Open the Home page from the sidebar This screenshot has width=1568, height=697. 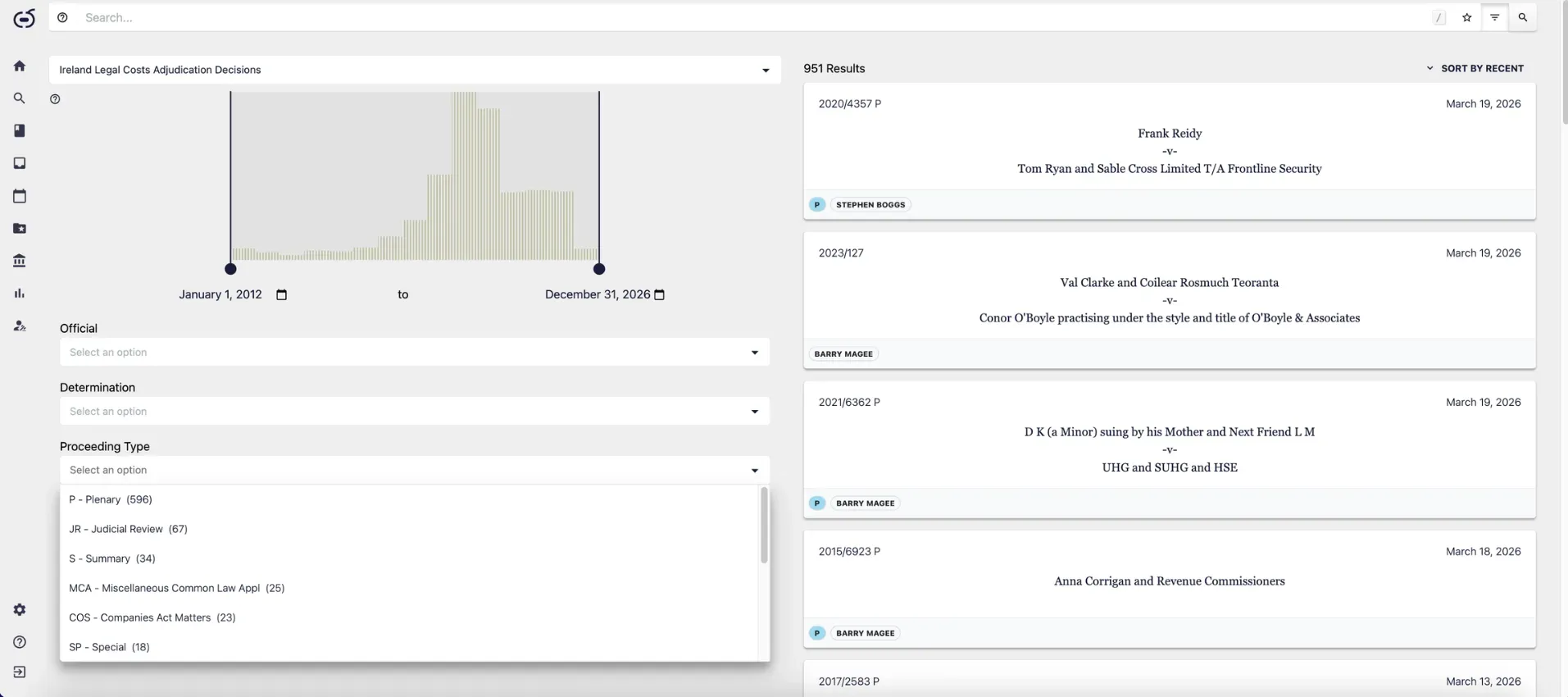[20, 66]
